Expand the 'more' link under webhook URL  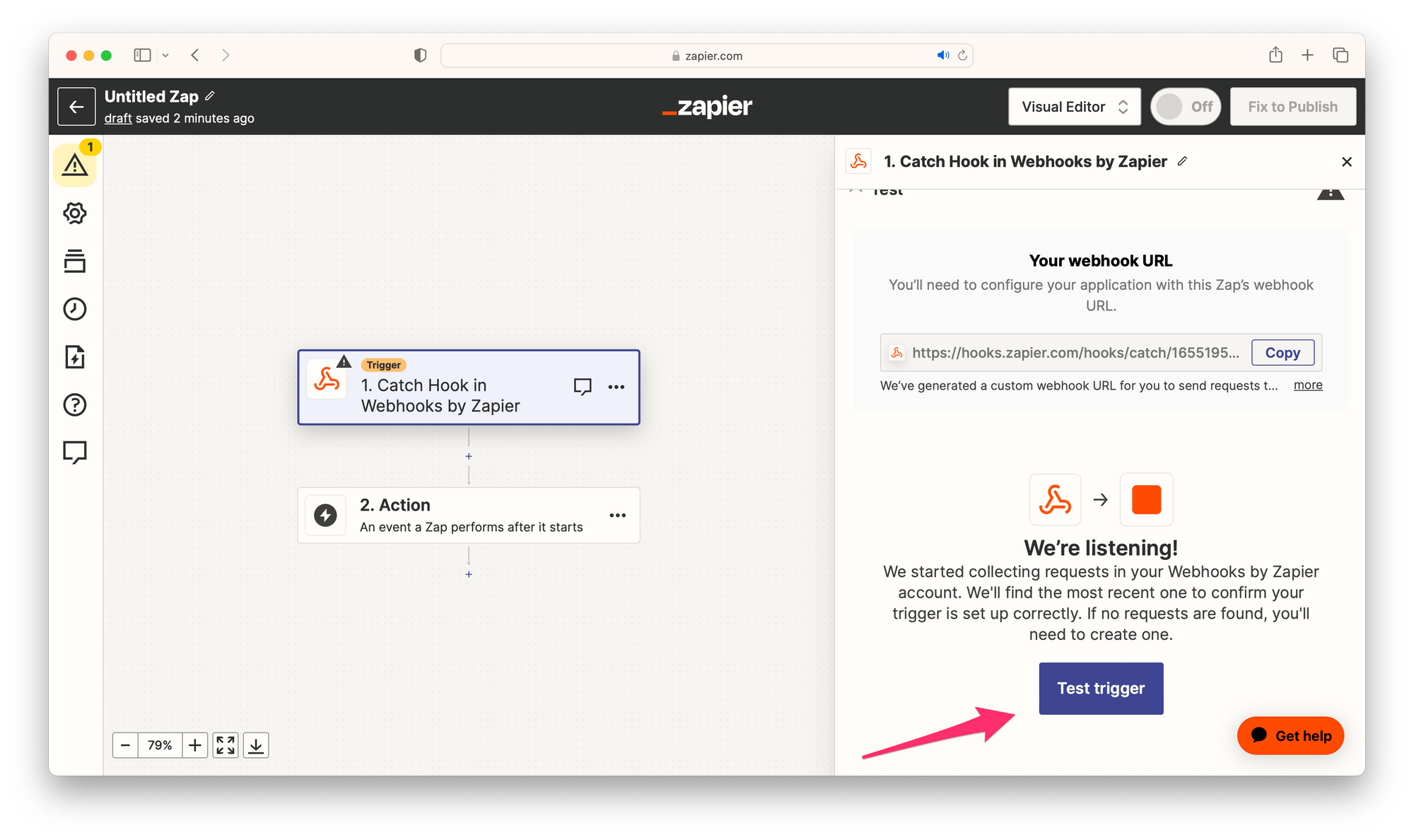click(x=1308, y=385)
